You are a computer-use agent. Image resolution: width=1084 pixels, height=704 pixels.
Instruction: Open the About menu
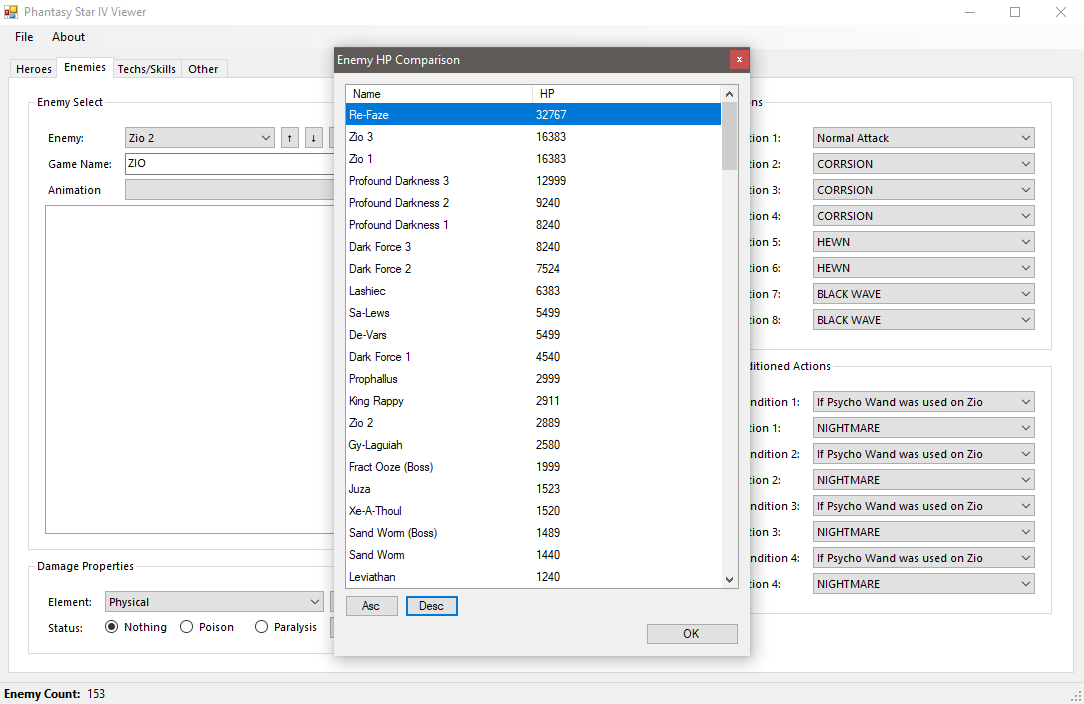(x=68, y=37)
